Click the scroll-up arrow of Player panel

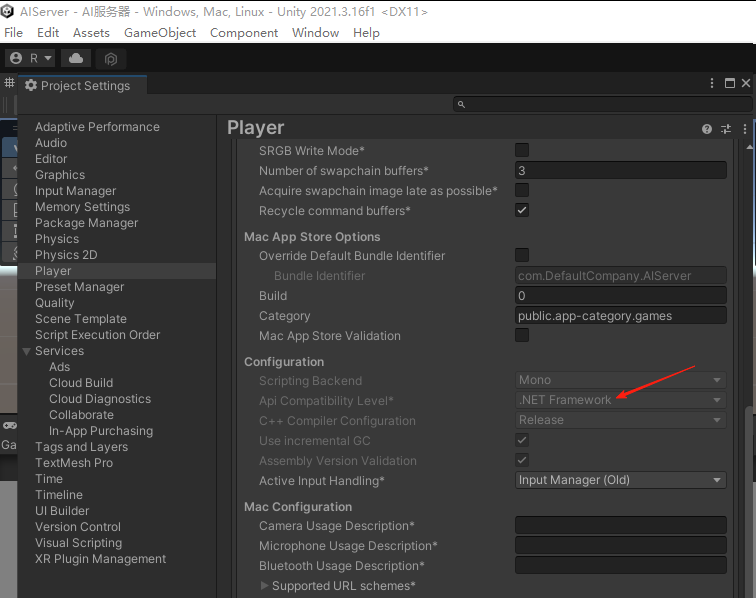coord(749,147)
